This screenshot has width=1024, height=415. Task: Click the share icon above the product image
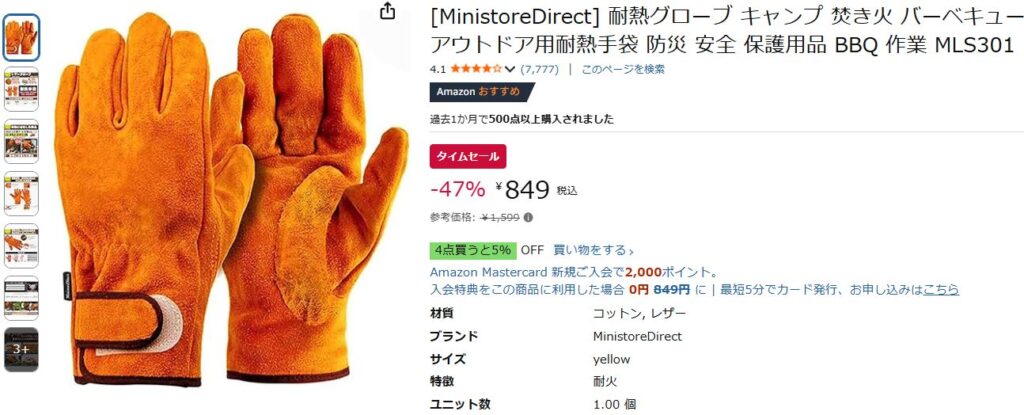click(388, 11)
